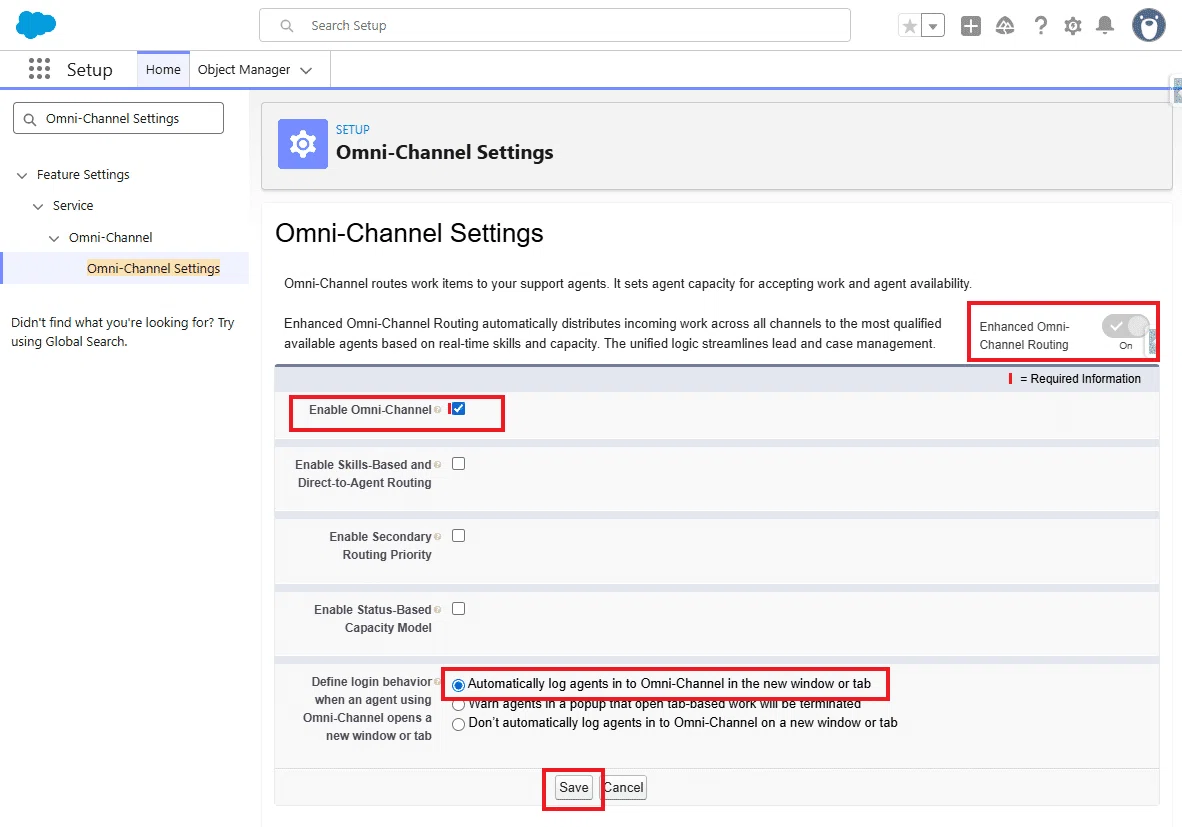Click the Cancel button
Viewport: 1182px width, 827px height.
[x=624, y=787]
